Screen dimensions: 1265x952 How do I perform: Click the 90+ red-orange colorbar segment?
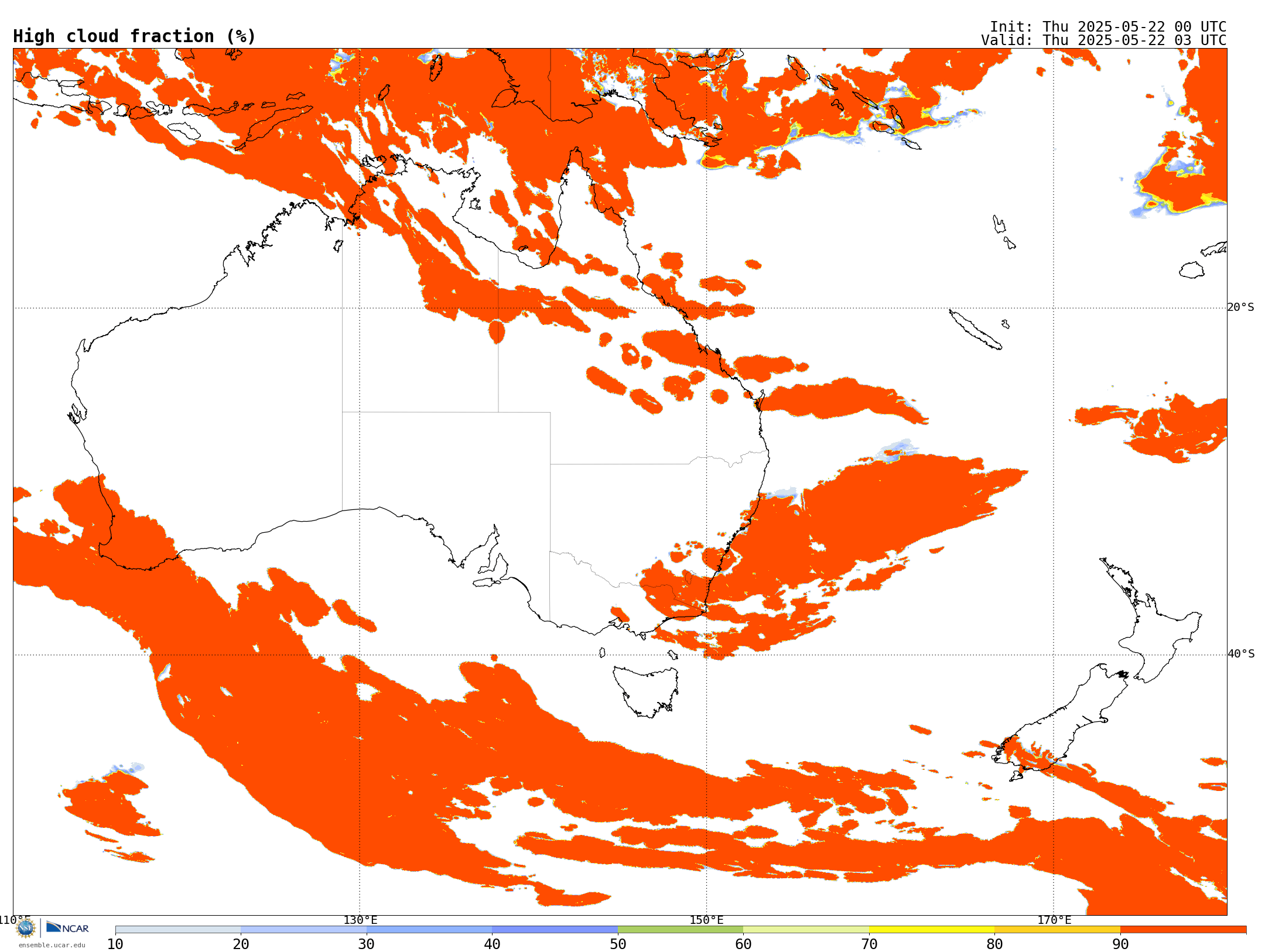1183,930
